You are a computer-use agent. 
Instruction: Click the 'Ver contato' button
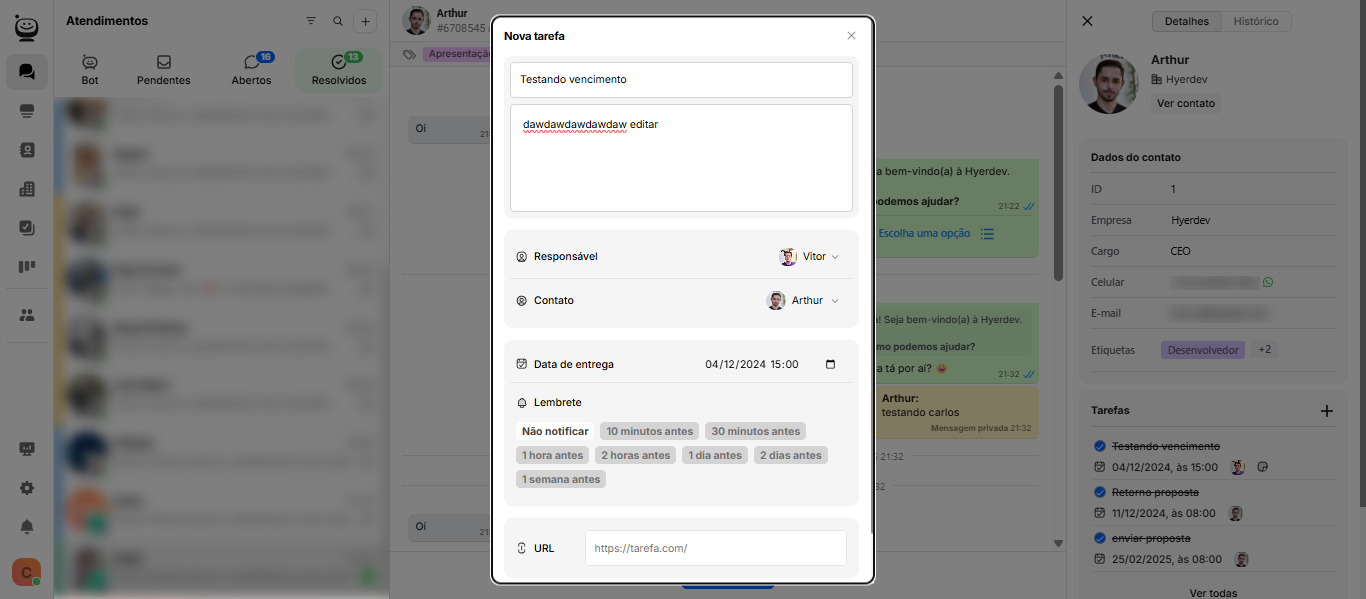1185,103
